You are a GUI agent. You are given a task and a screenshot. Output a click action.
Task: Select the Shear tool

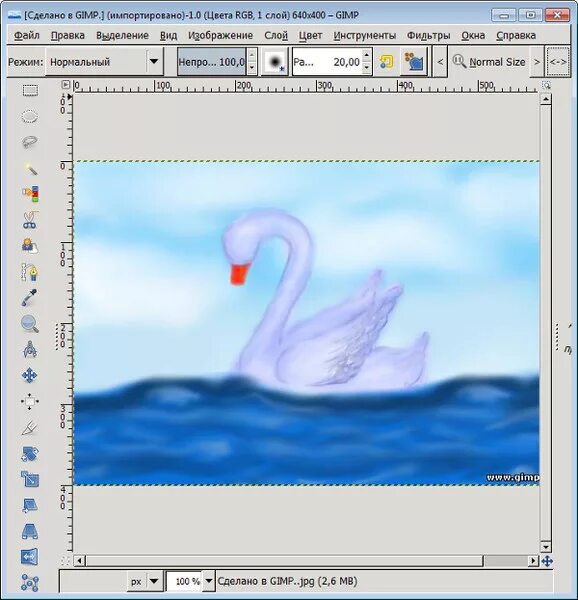click(29, 505)
